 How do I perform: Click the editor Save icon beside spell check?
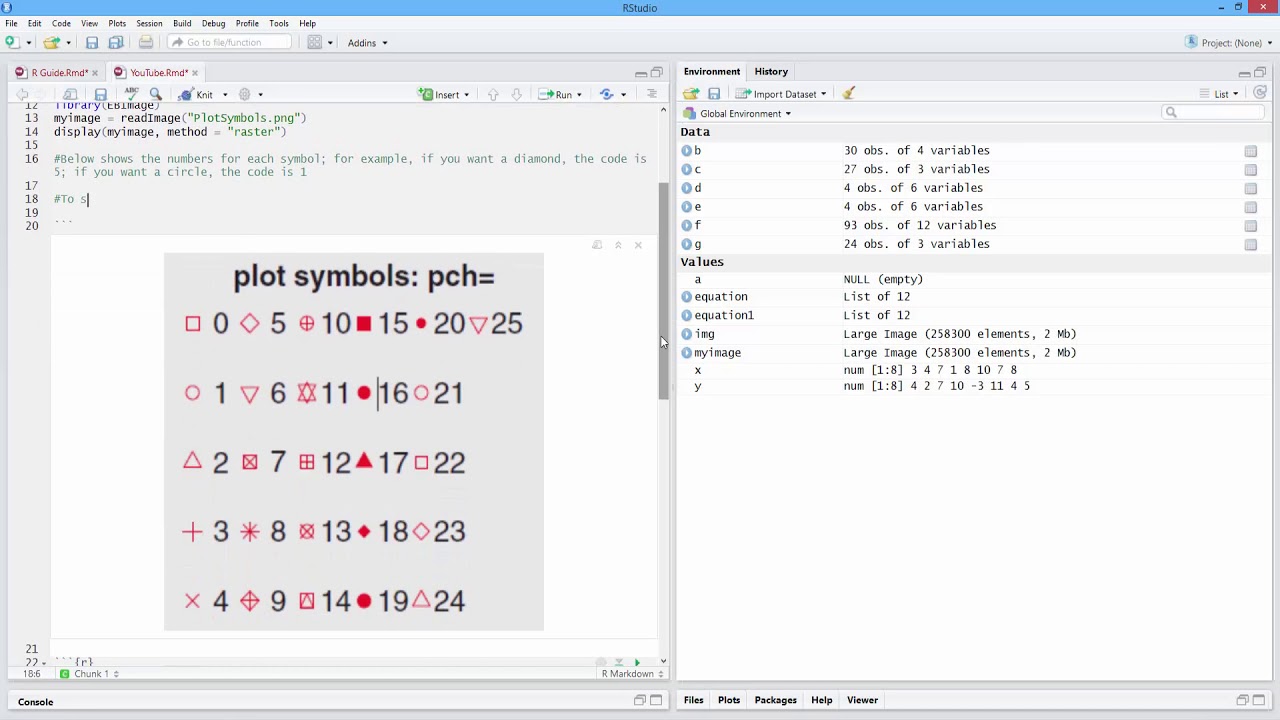(x=100, y=94)
